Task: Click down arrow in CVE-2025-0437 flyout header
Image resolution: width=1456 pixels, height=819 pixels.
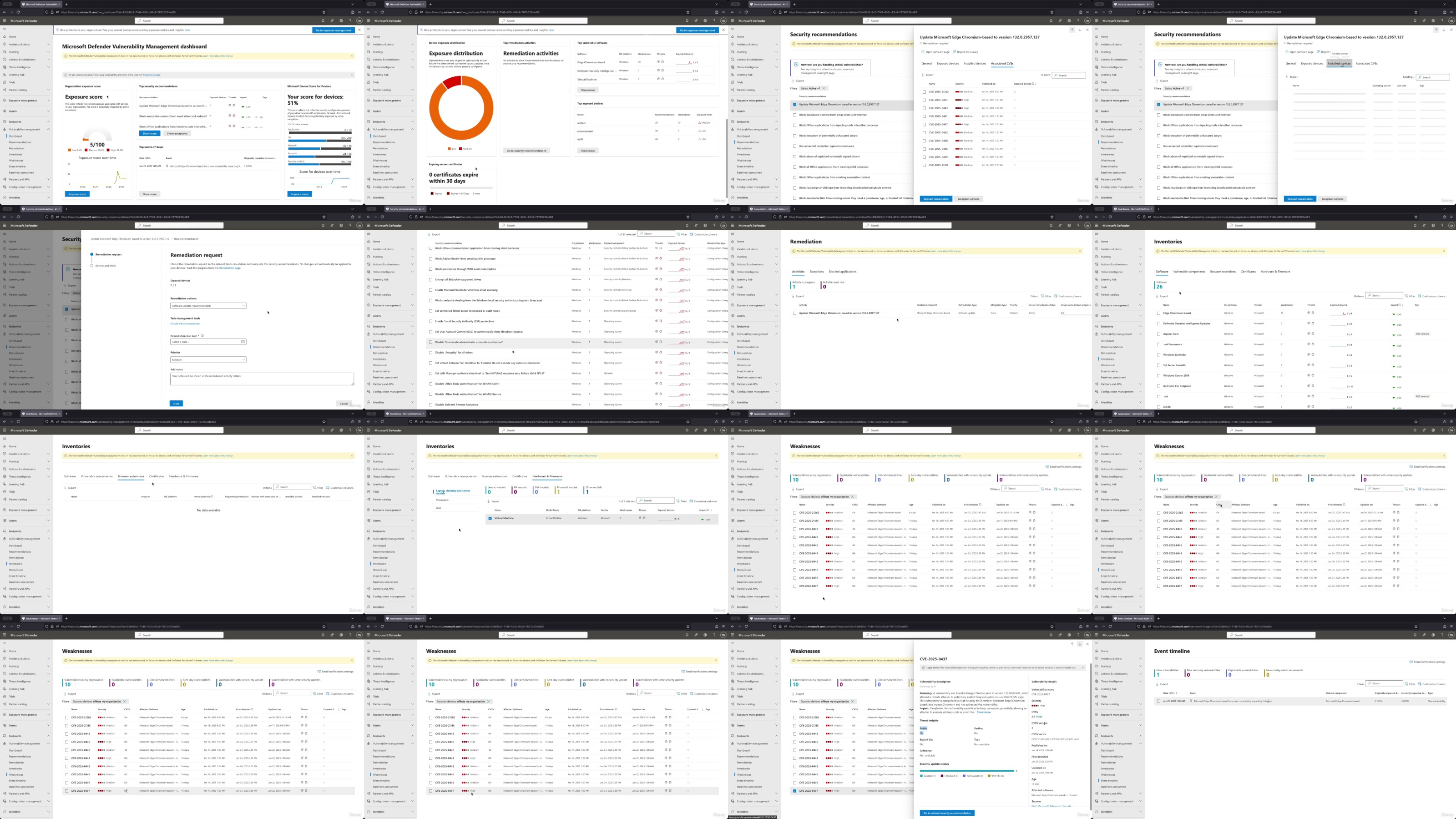Action: coord(1080,644)
